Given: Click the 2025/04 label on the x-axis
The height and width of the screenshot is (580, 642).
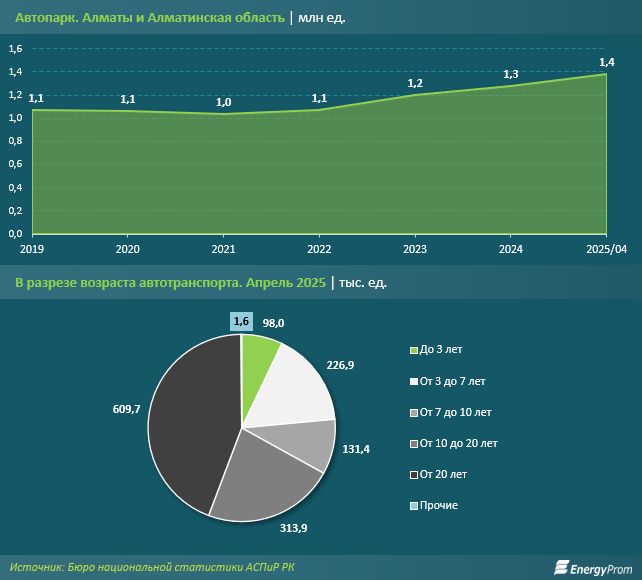Looking at the screenshot, I should 606,249.
